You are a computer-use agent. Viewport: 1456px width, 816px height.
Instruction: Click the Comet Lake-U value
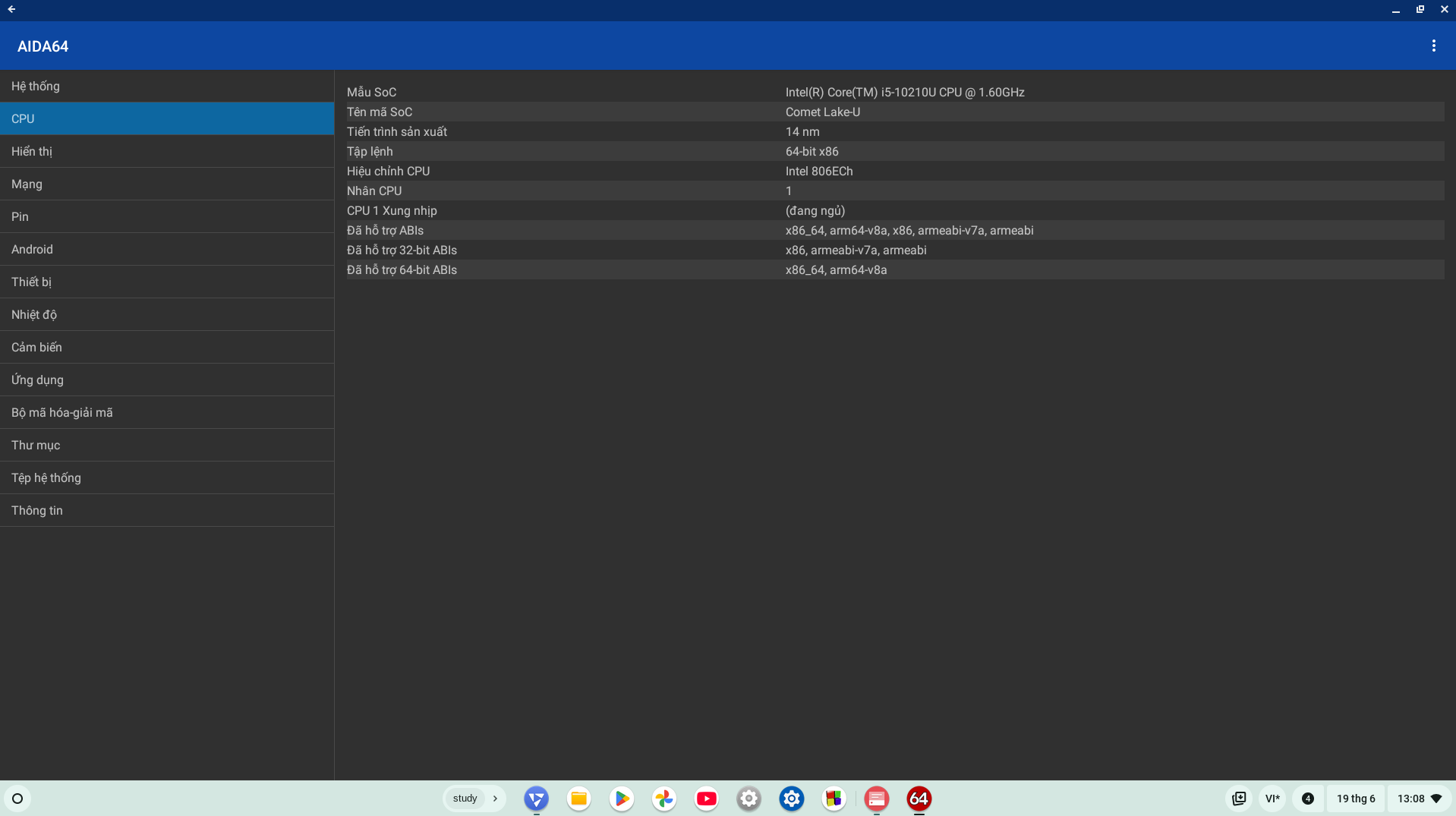[x=823, y=112]
